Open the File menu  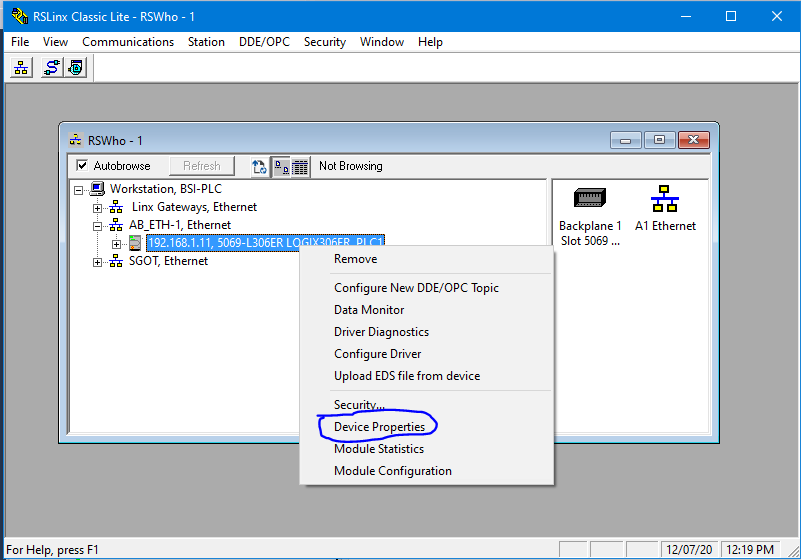click(20, 42)
